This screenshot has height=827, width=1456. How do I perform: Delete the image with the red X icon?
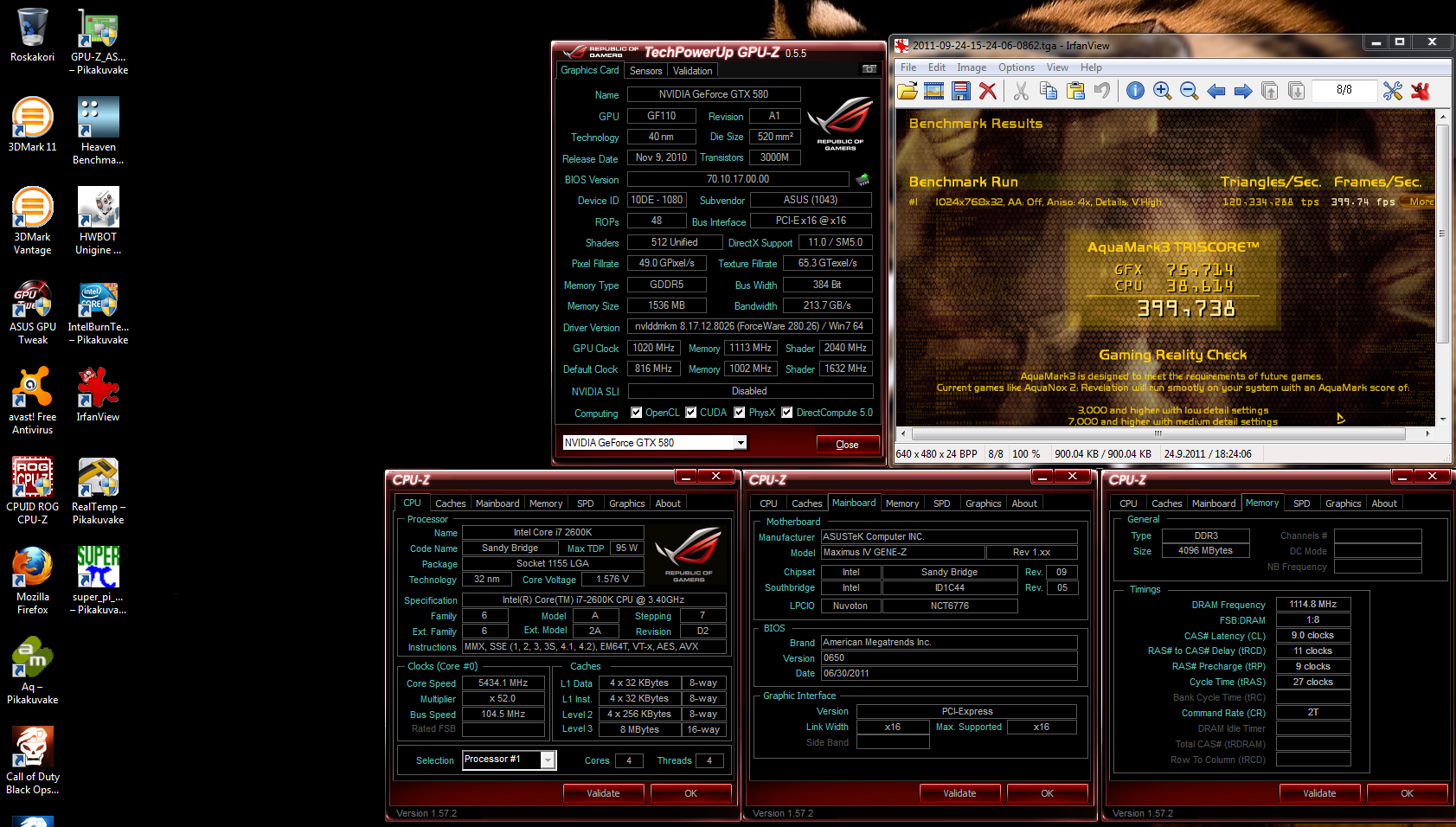click(x=988, y=91)
